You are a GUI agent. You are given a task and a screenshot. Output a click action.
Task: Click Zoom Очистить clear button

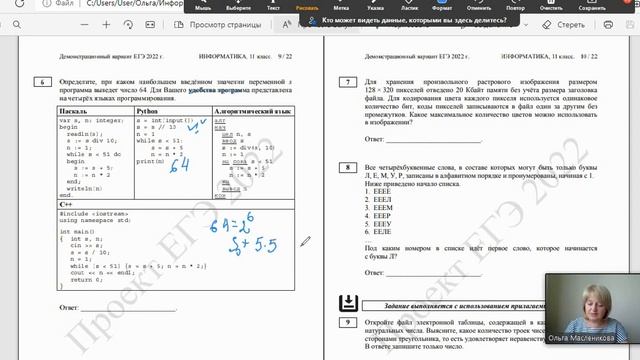point(551,6)
